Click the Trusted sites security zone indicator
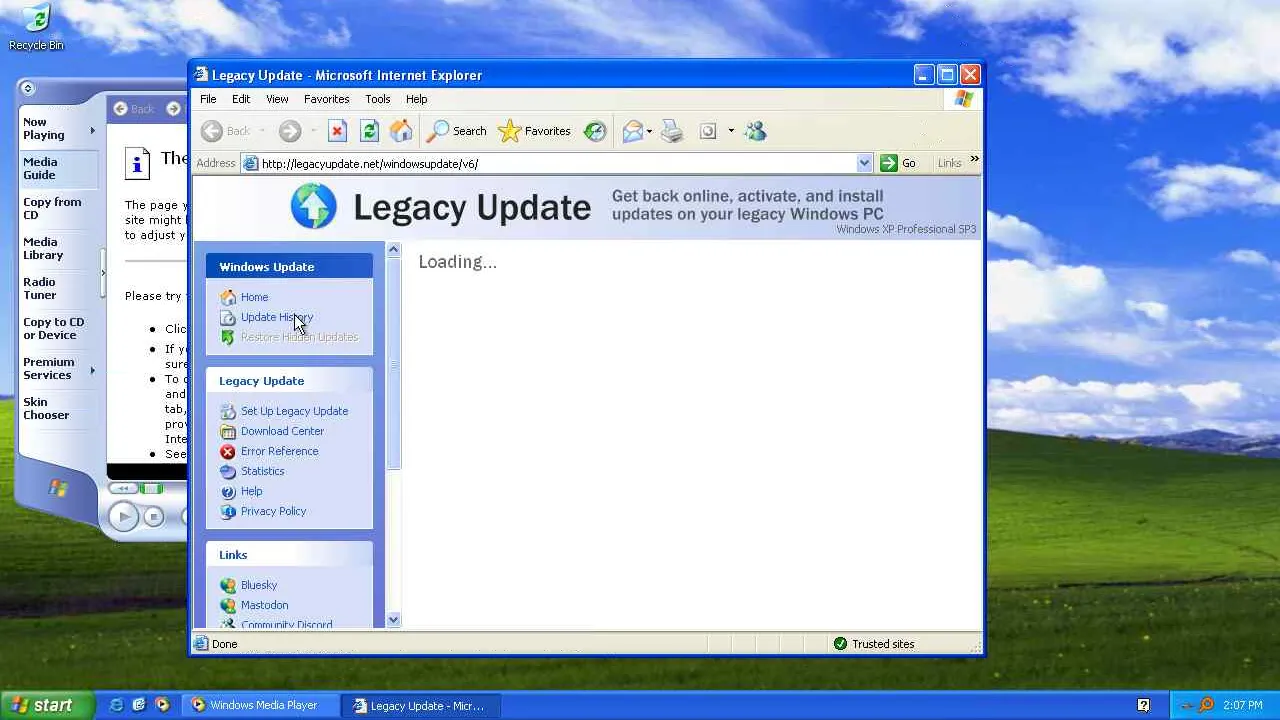Viewport: 1280px width, 720px height. [x=874, y=644]
